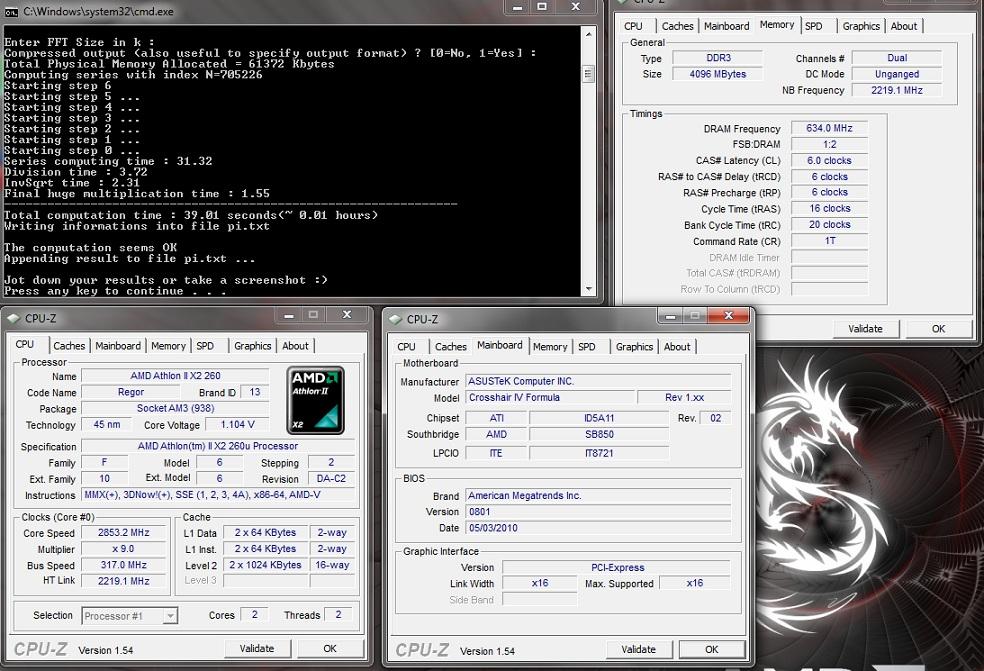The image size is (984, 671).
Task: Click the cmd window scrollbar up arrow
Action: (589, 34)
